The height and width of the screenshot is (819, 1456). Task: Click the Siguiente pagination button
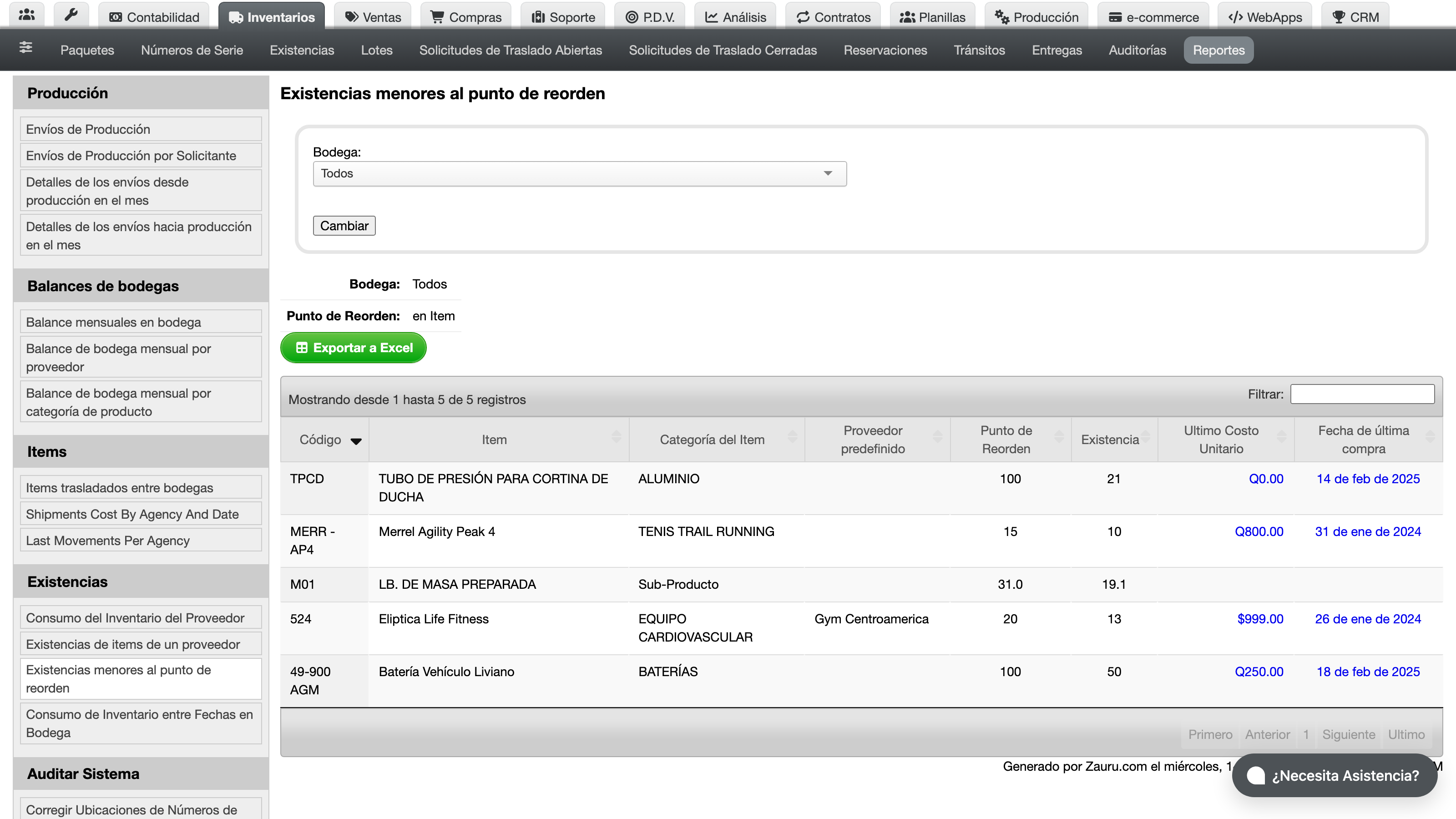[x=1348, y=734]
